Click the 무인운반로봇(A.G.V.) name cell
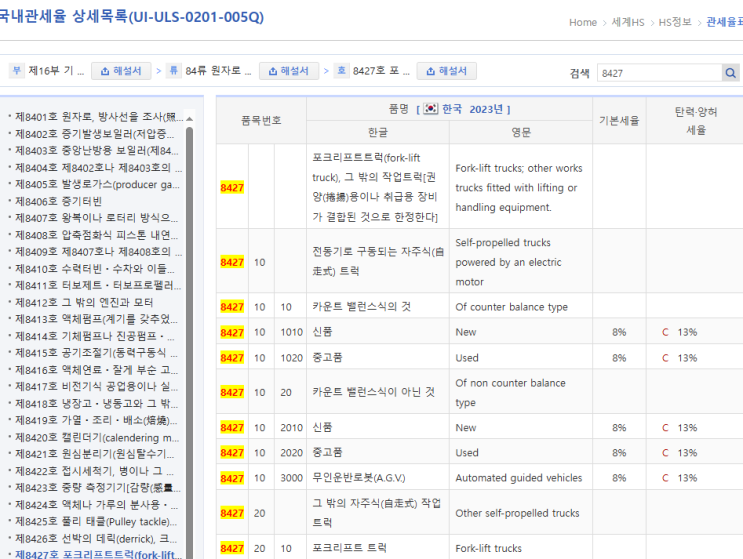This screenshot has height=559, width=743. (x=378, y=478)
